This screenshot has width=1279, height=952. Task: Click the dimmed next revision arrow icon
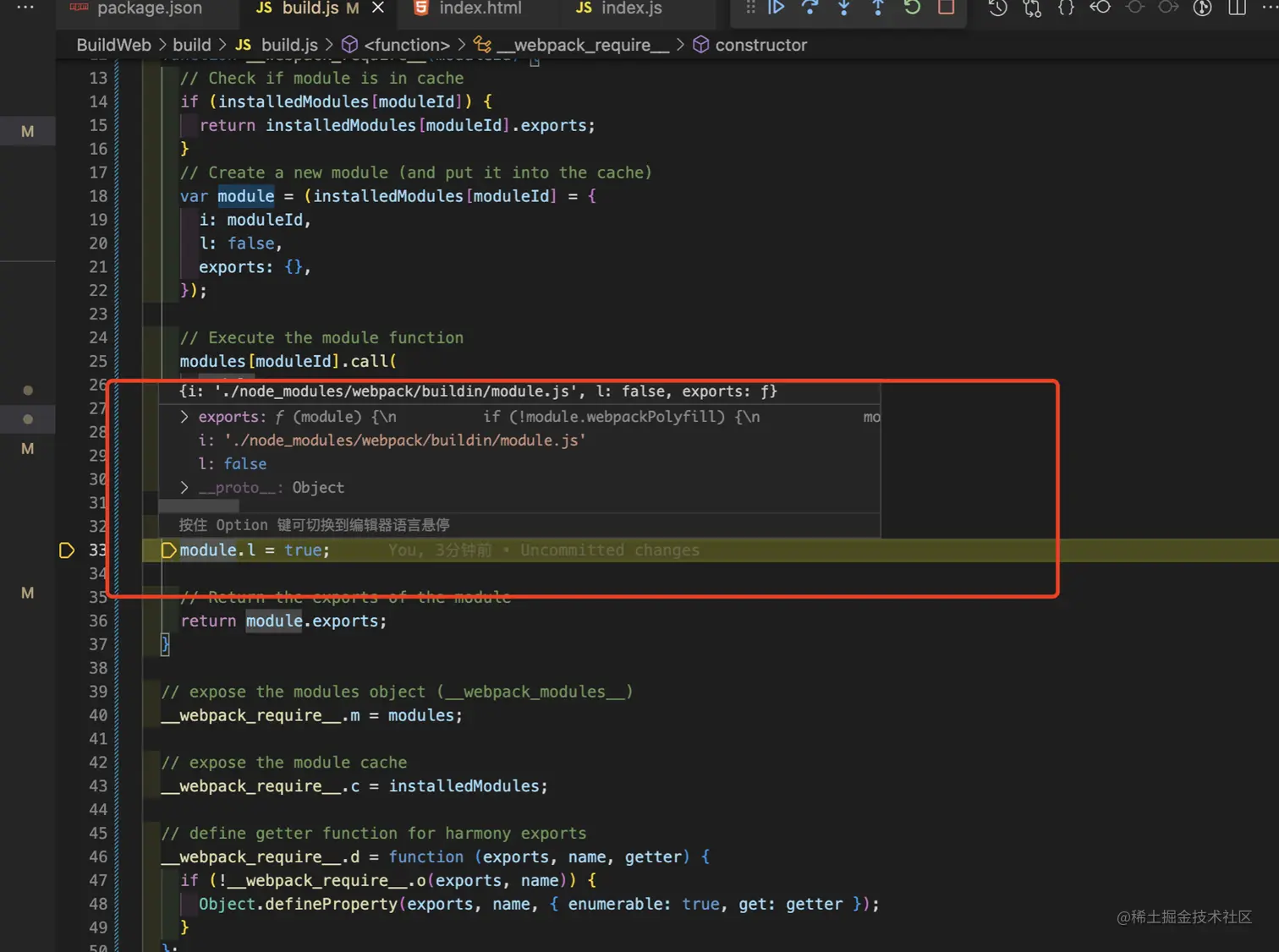(1168, 8)
